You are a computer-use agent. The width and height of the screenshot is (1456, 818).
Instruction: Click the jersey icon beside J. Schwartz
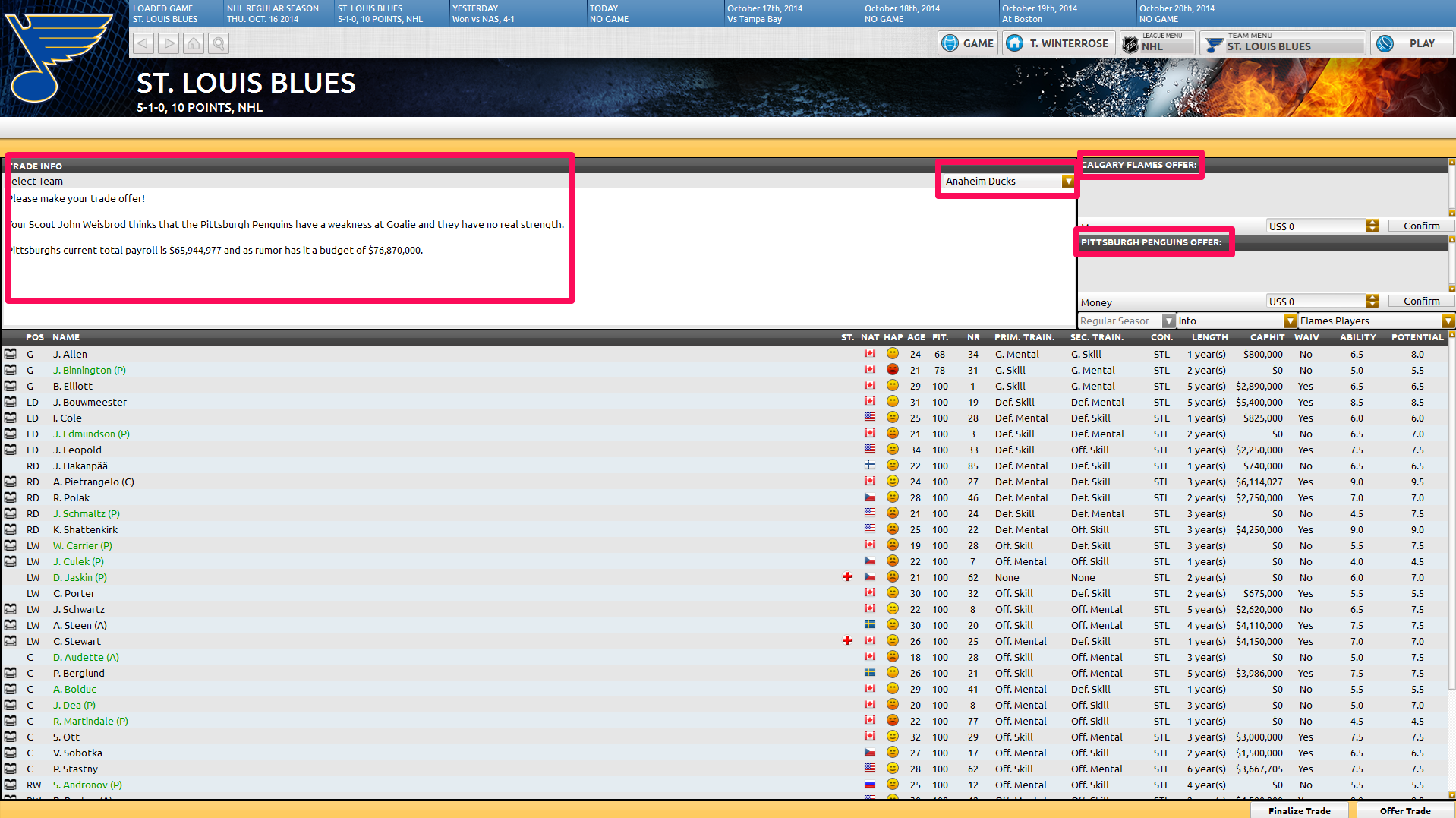pos(10,609)
